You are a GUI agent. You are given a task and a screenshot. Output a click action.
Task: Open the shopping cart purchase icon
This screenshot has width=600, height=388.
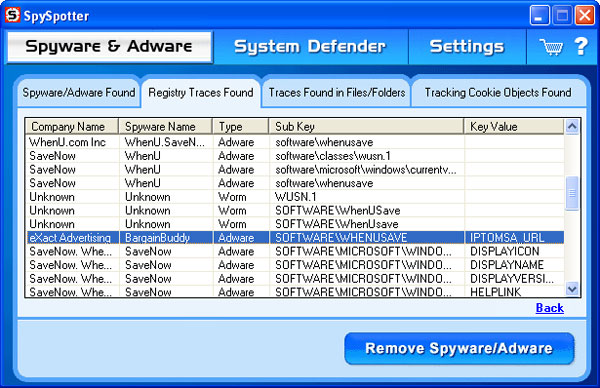point(551,47)
